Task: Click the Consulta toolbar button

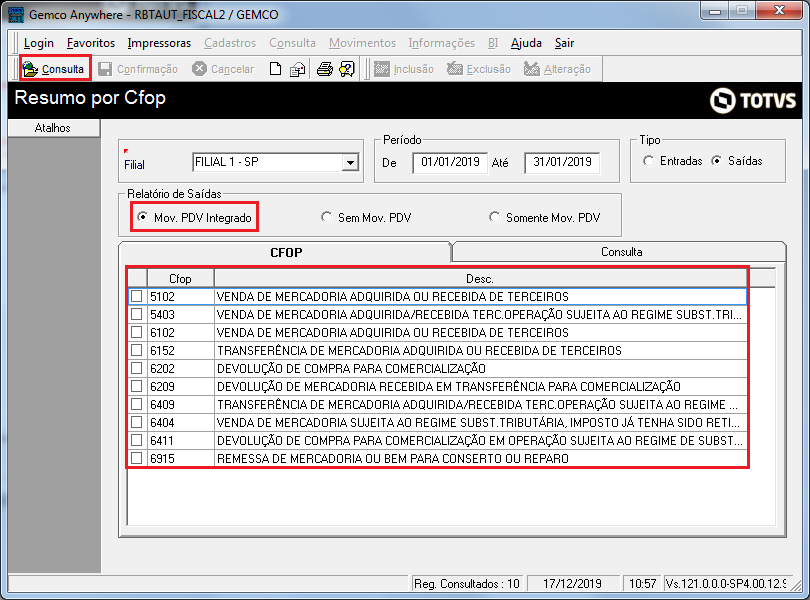Action: (x=55, y=69)
